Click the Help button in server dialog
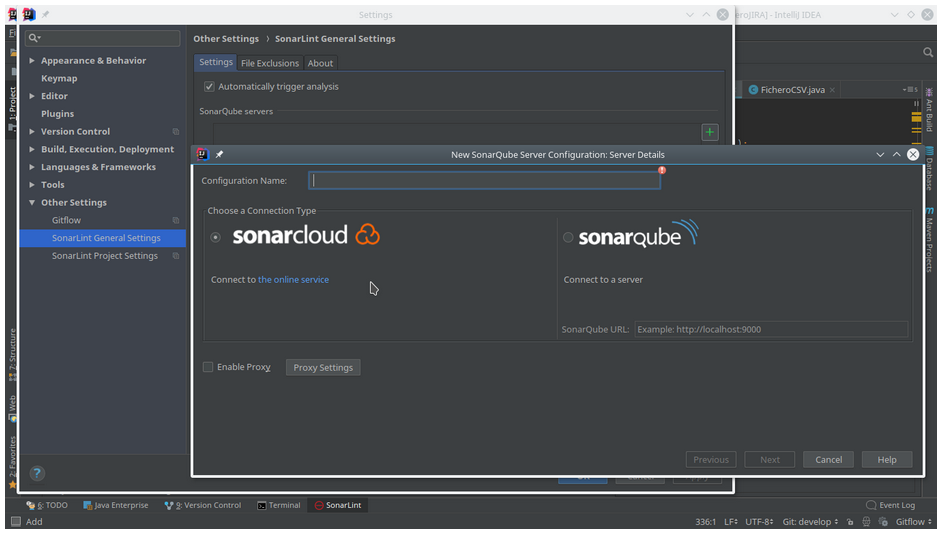942x534 pixels. pos(887,460)
